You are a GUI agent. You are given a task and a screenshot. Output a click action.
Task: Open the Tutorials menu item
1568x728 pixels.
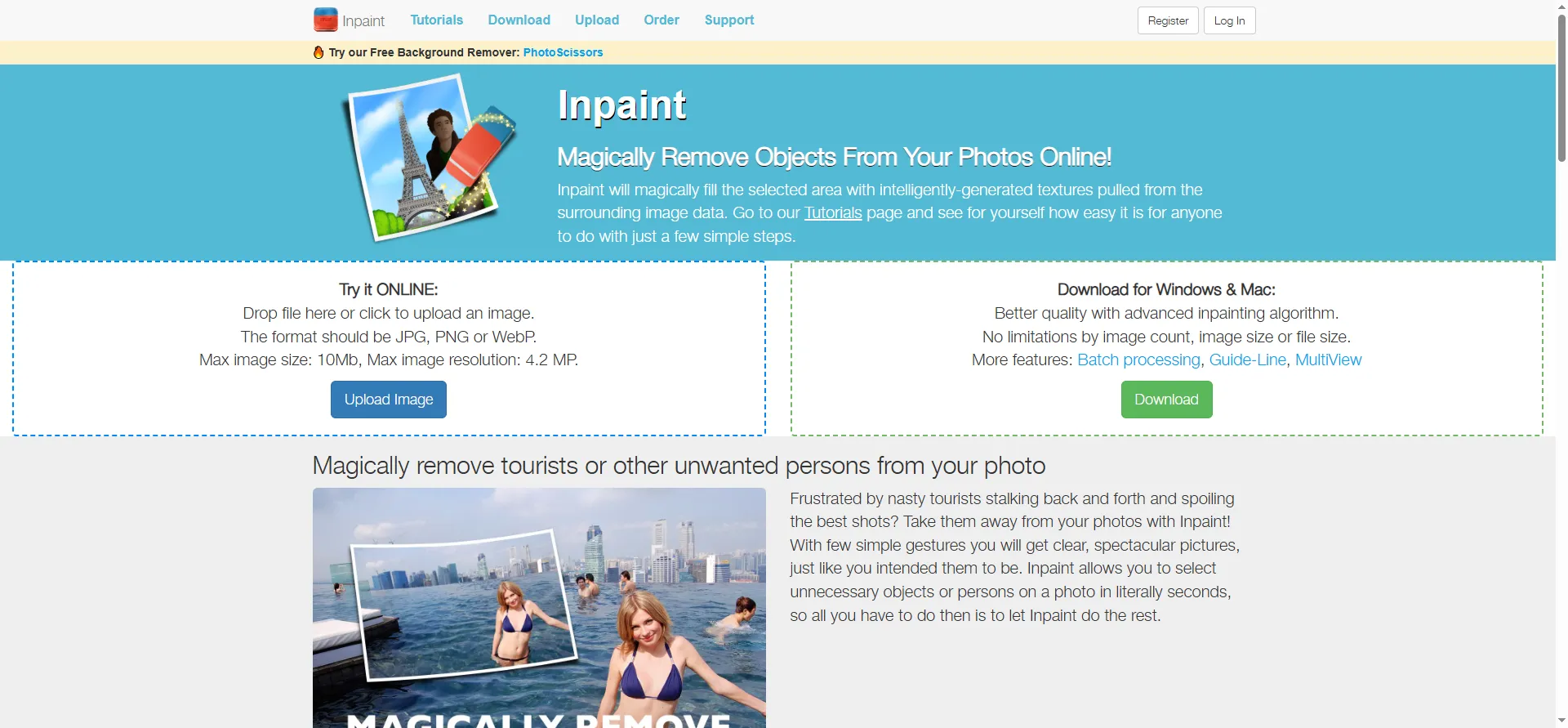(436, 20)
